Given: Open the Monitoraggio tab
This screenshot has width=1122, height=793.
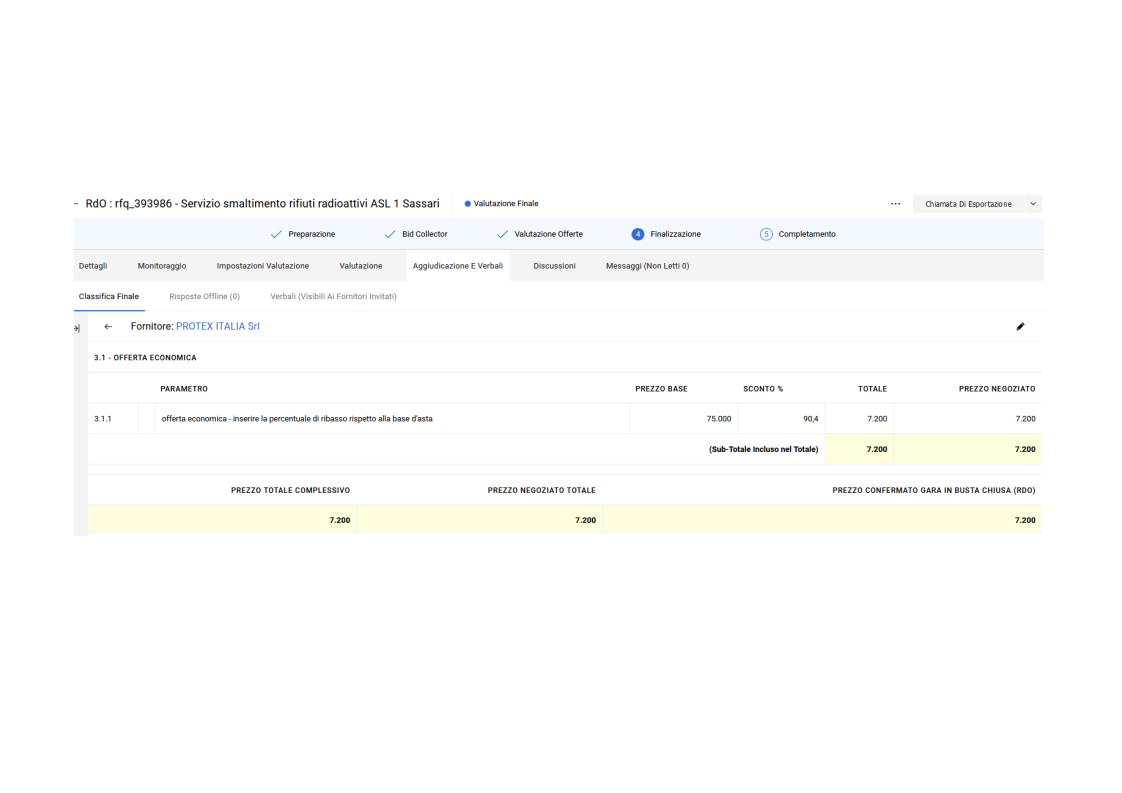Looking at the screenshot, I should [x=162, y=266].
